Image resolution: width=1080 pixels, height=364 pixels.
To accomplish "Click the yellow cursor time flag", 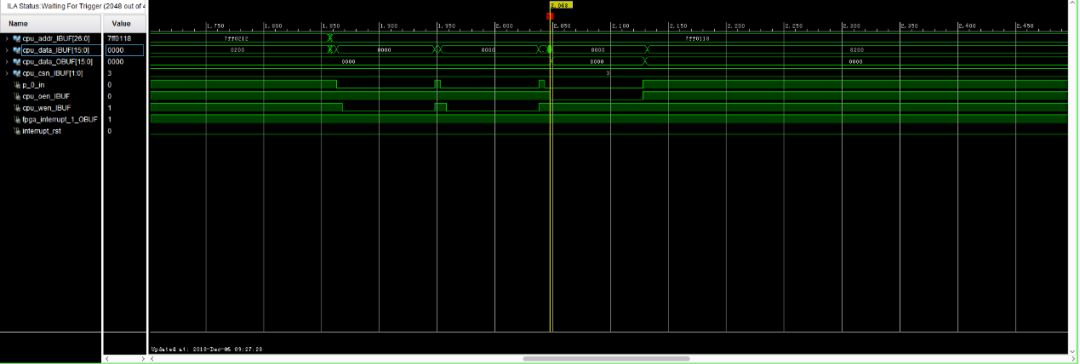I will (561, 5).
